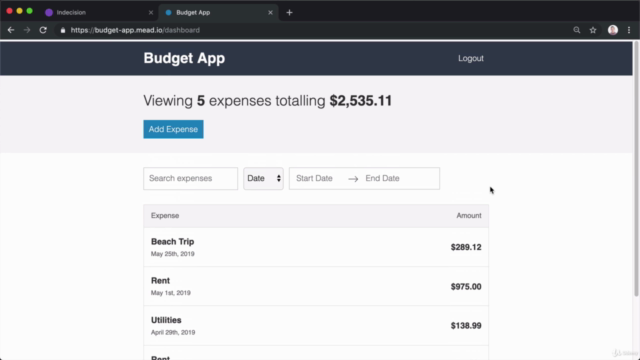This screenshot has height=360, width=640.
Task: Click the April 29th, 2019 date
Action: [x=173, y=332]
